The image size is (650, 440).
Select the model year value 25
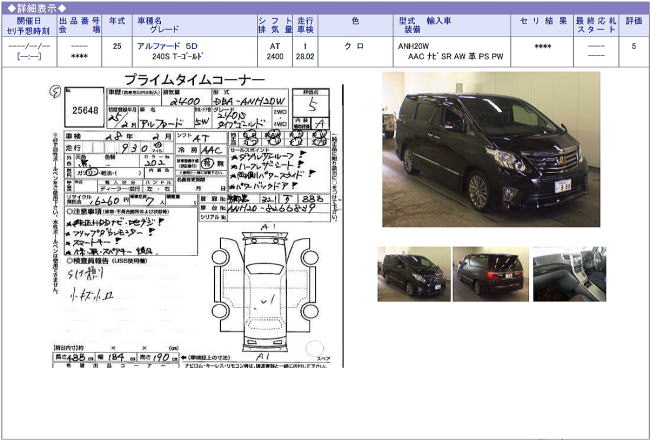[117, 46]
